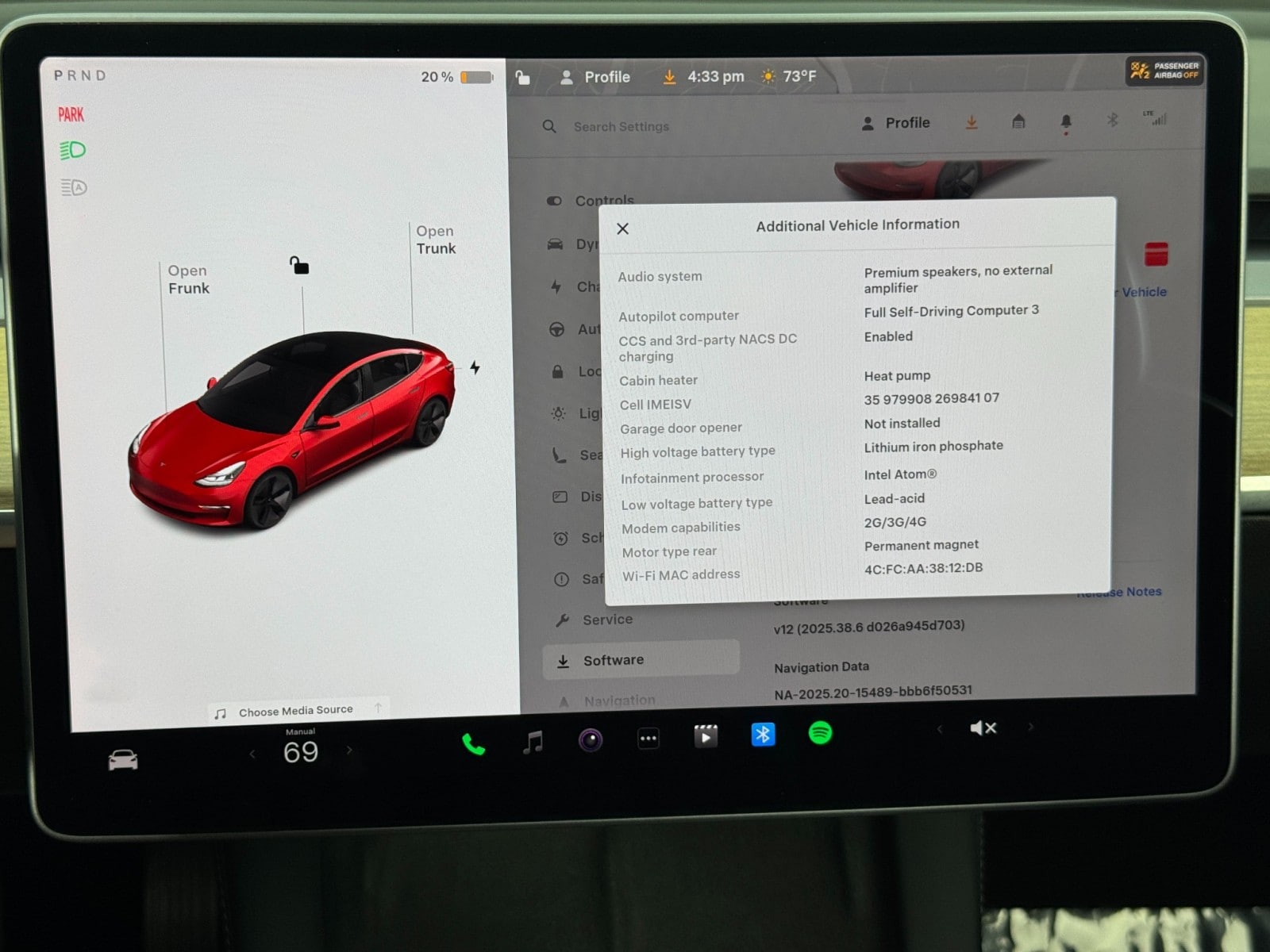Expand the Choose Media Source bar
This screenshot has width=1270, height=952.
(297, 711)
